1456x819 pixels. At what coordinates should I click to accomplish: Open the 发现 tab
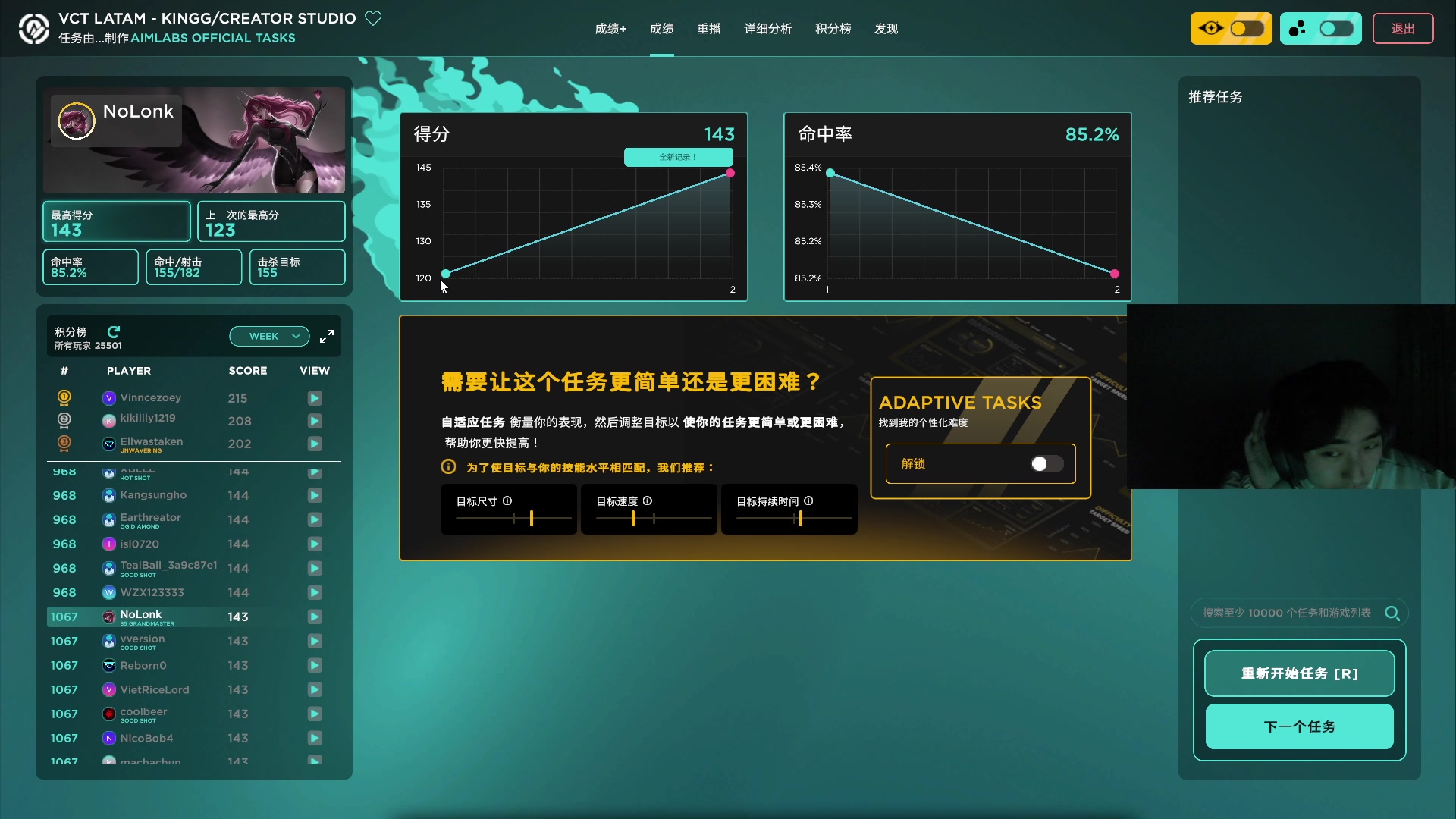pos(886,29)
